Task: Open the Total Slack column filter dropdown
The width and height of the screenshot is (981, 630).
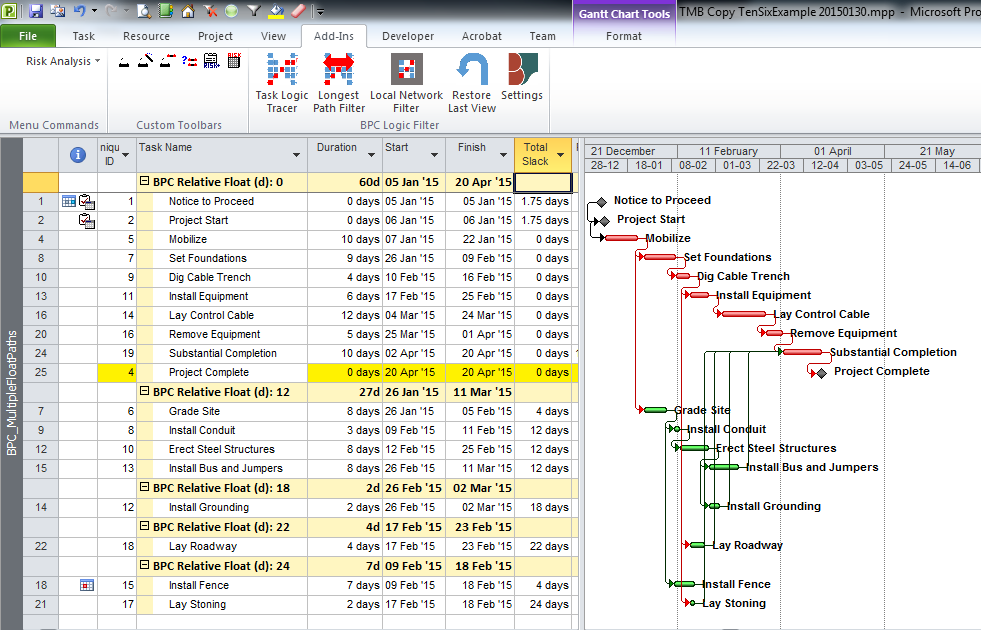Action: click(560, 155)
